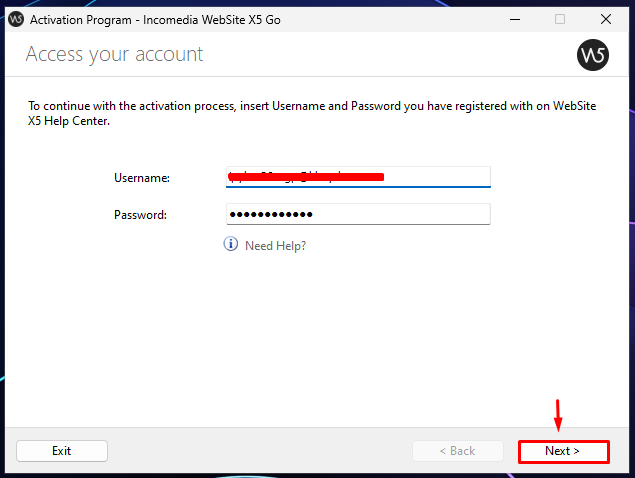
Task: Click the red arrow pointing at Next
Action: pyautogui.click(x=558, y=416)
